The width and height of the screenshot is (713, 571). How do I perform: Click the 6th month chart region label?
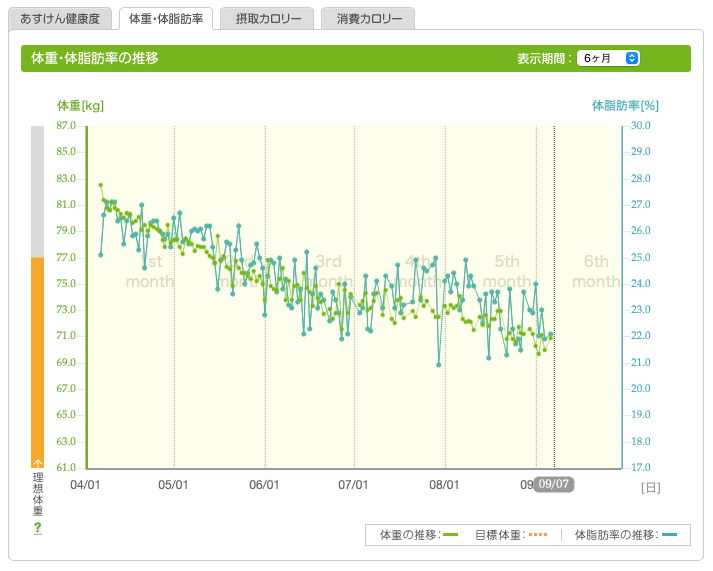(595, 271)
